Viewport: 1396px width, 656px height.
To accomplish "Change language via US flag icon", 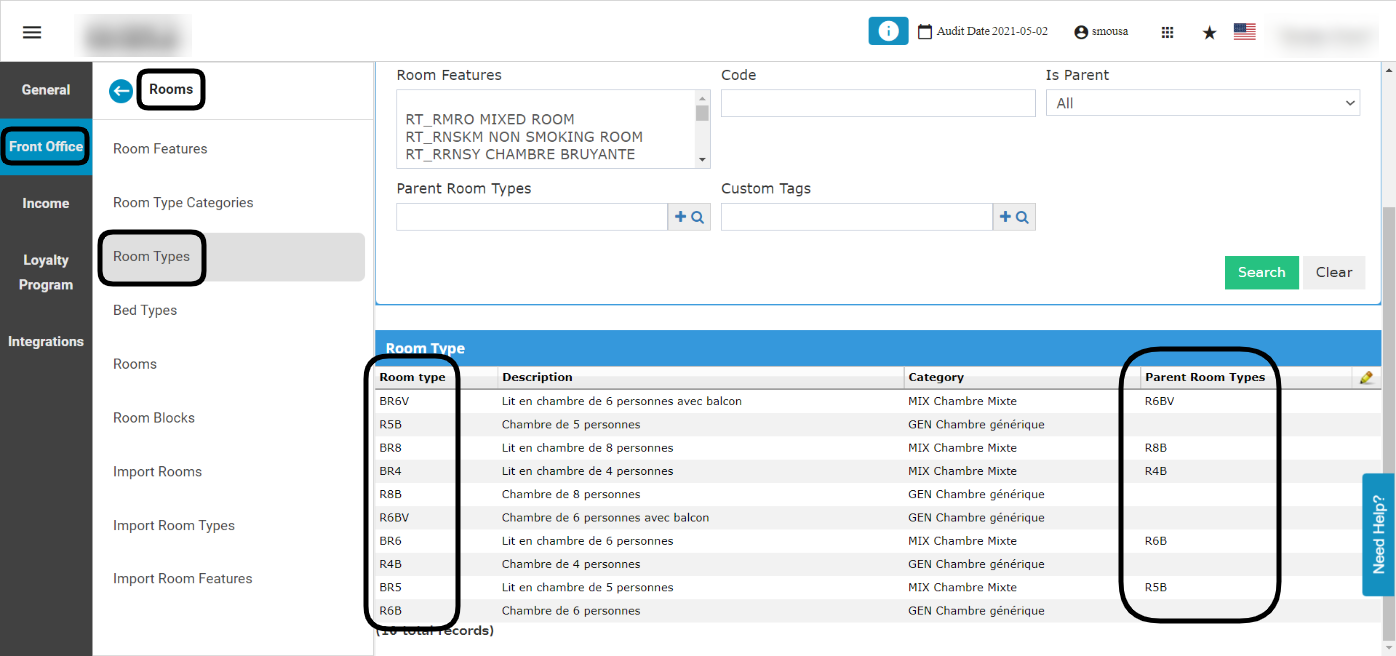I will [1244, 32].
